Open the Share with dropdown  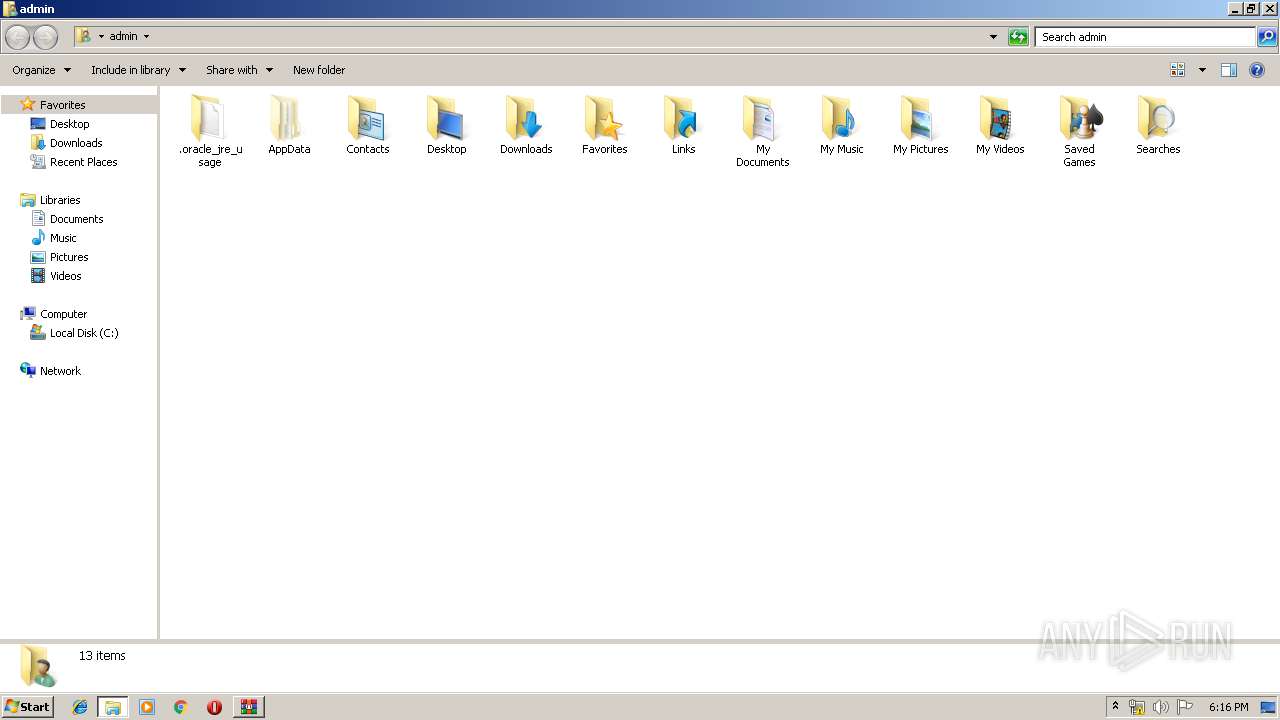[240, 70]
